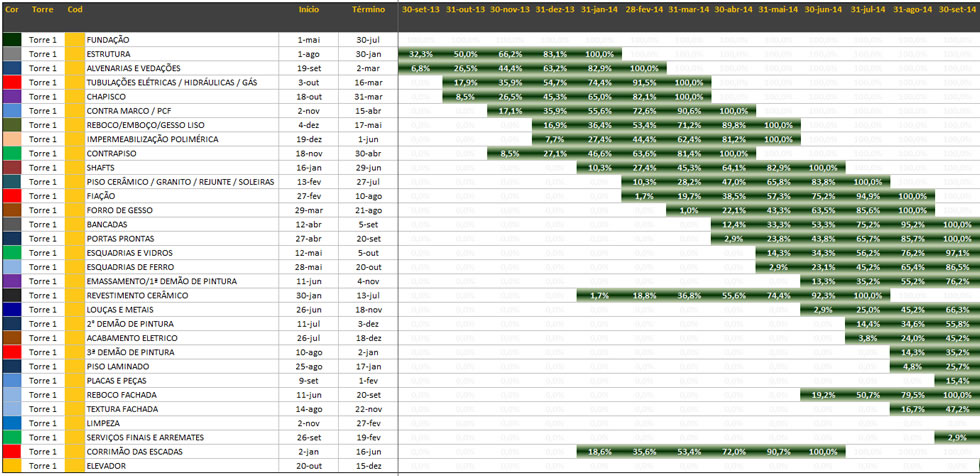
Task: Select the 19-set start date for ALVENARIAS
Action: (309, 68)
